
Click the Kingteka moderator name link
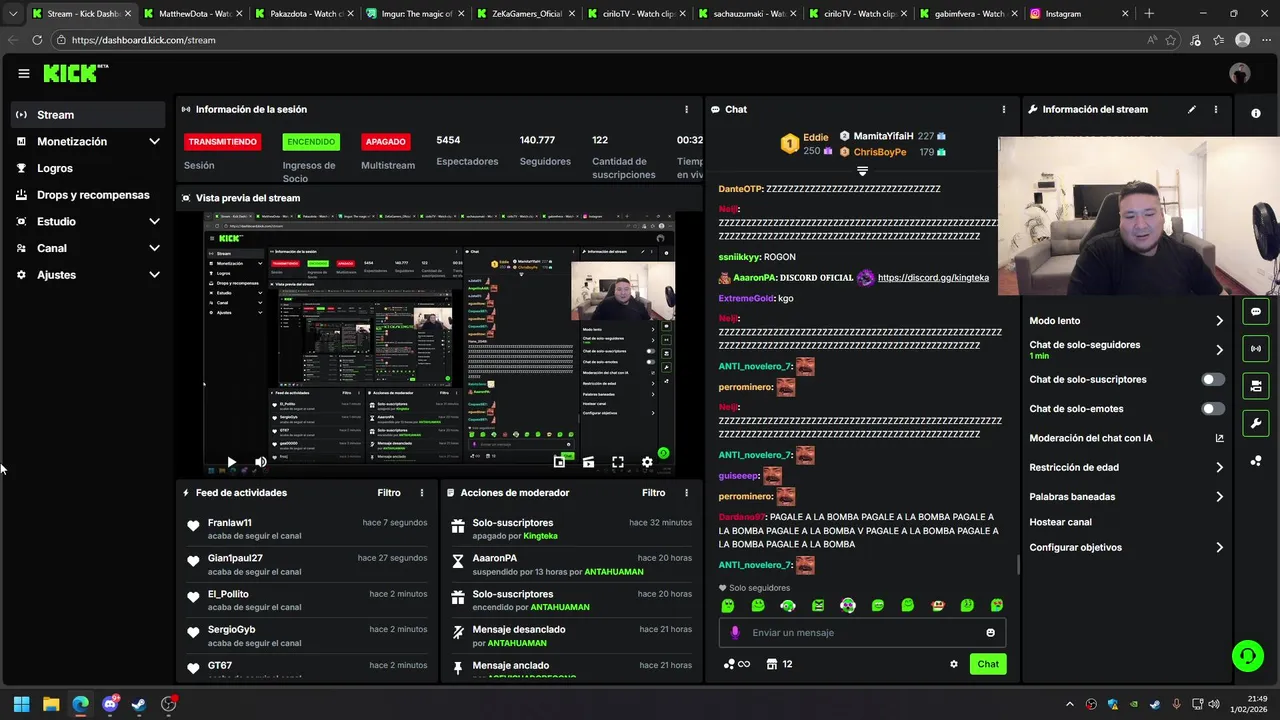click(540, 536)
